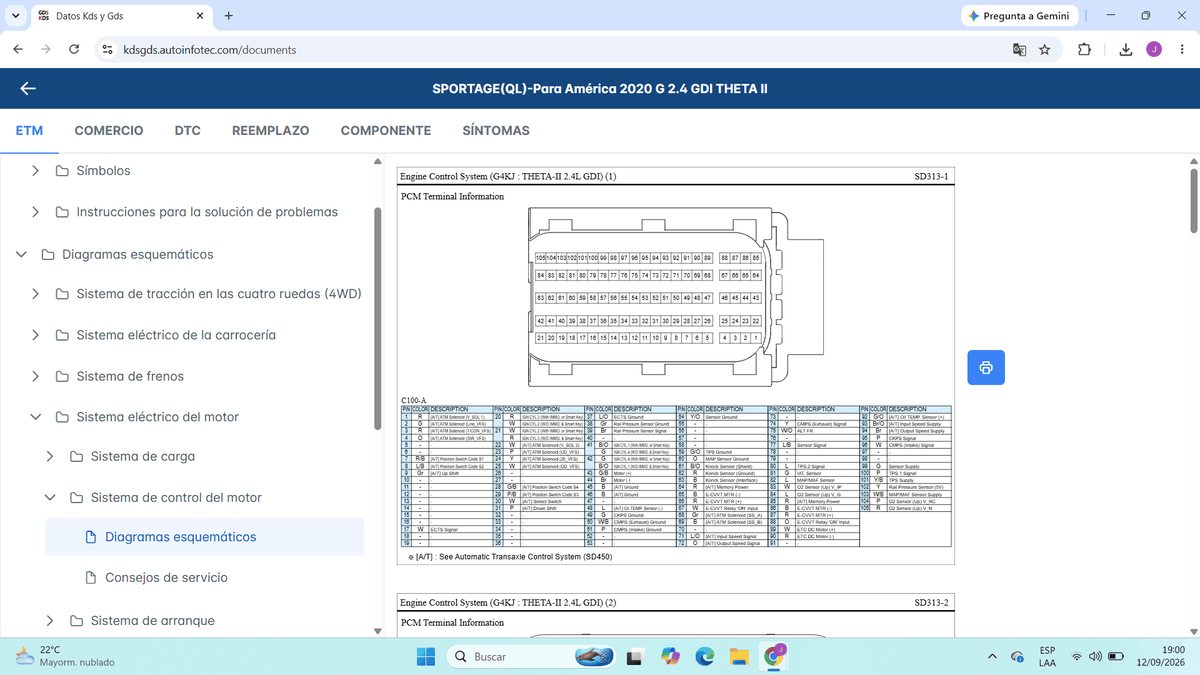
Task: Expand the Sistema de arranque chevron
Action: tap(50, 621)
